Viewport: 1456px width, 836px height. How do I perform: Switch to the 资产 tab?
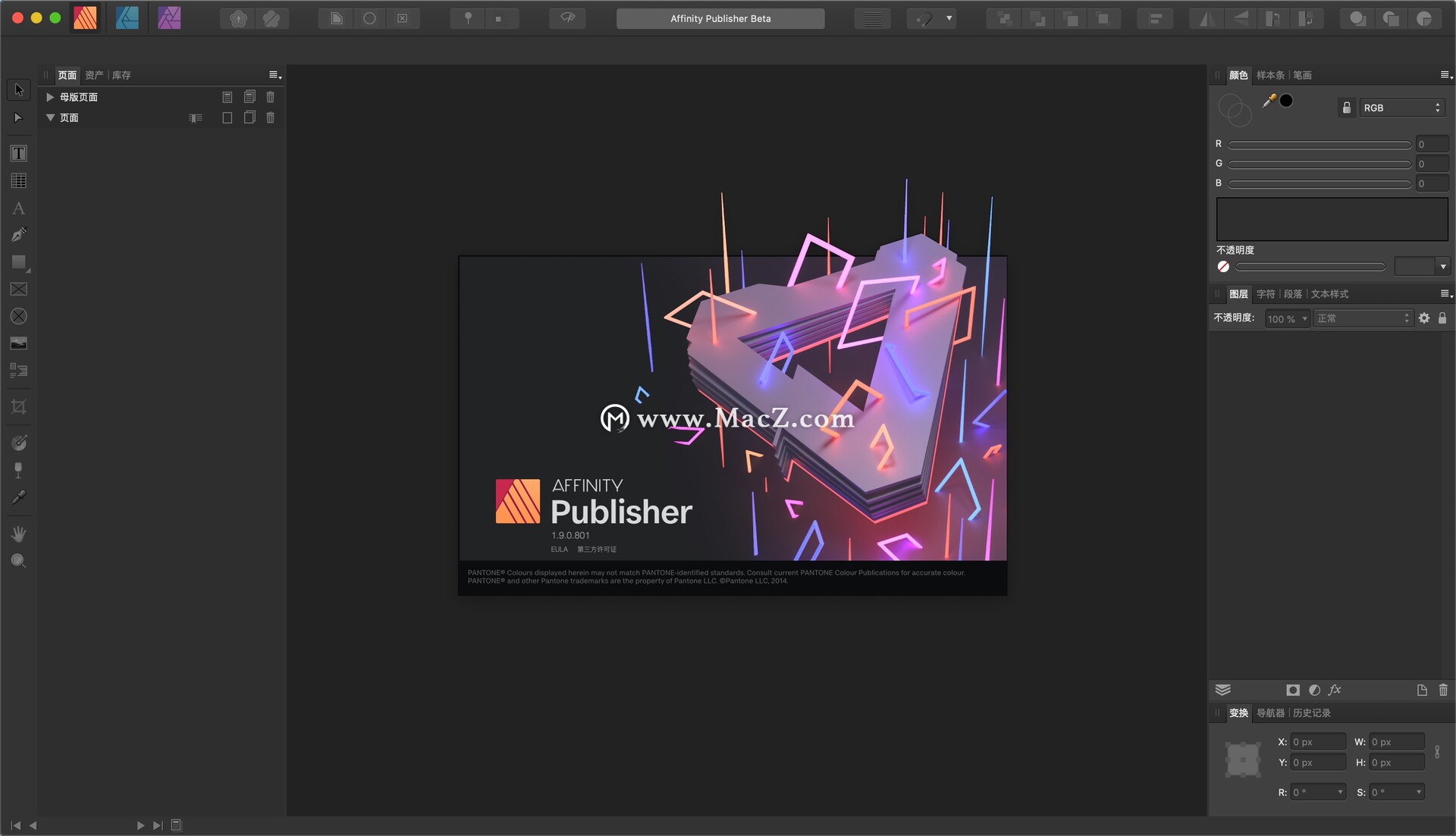coord(94,75)
